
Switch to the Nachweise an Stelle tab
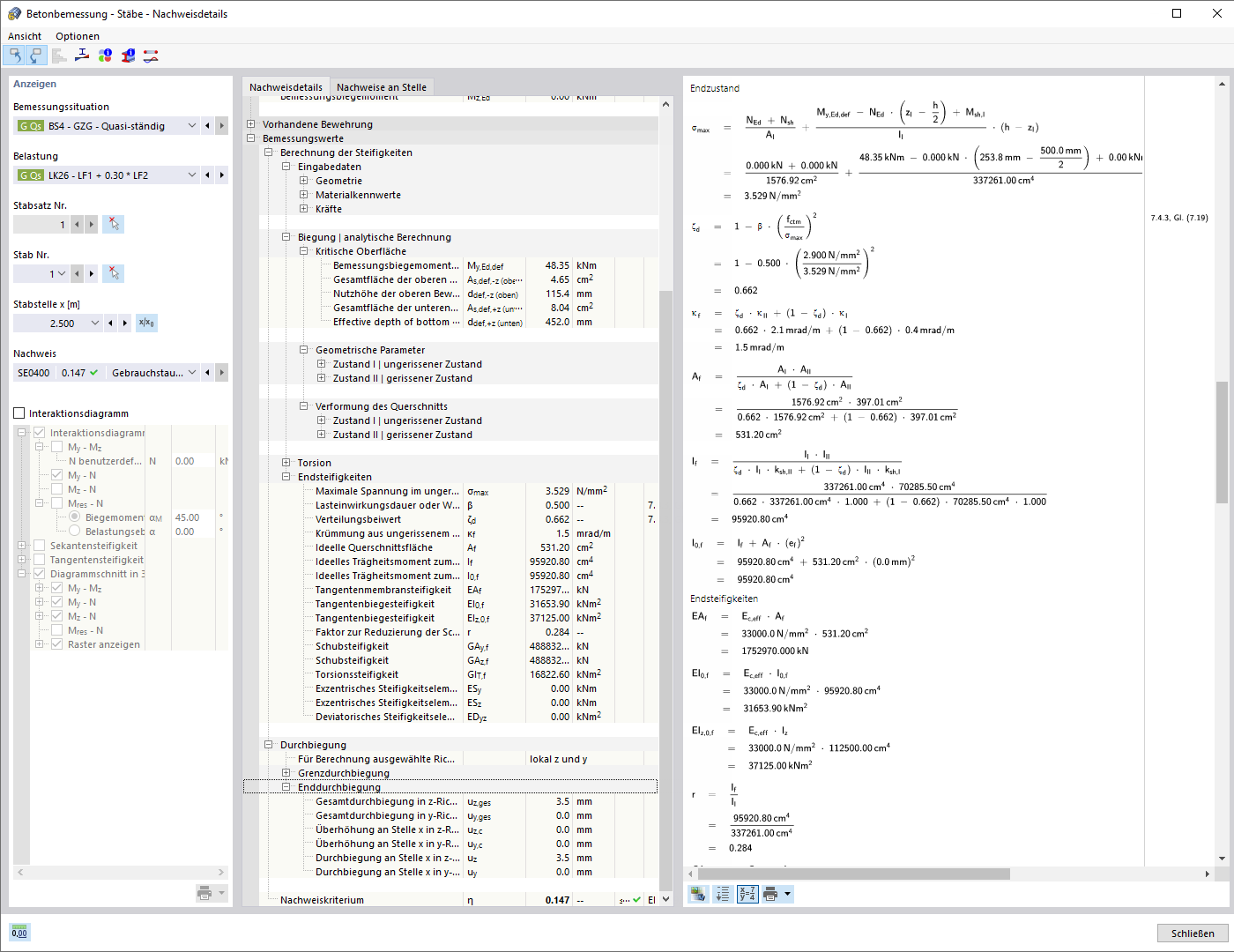[382, 87]
